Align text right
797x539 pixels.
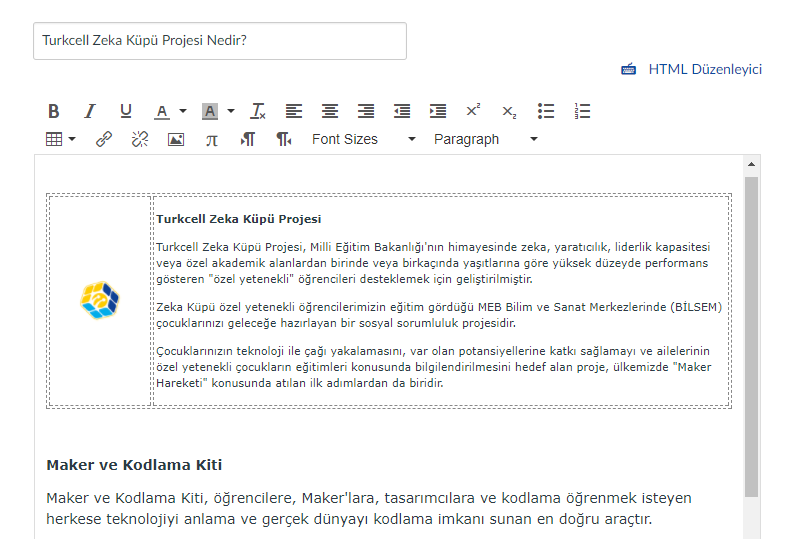point(365,111)
